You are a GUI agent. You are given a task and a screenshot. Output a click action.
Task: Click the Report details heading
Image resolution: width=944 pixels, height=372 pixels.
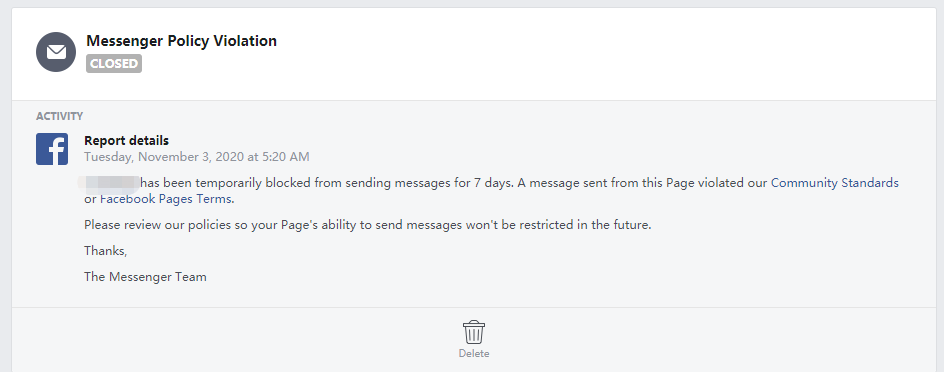(126, 140)
